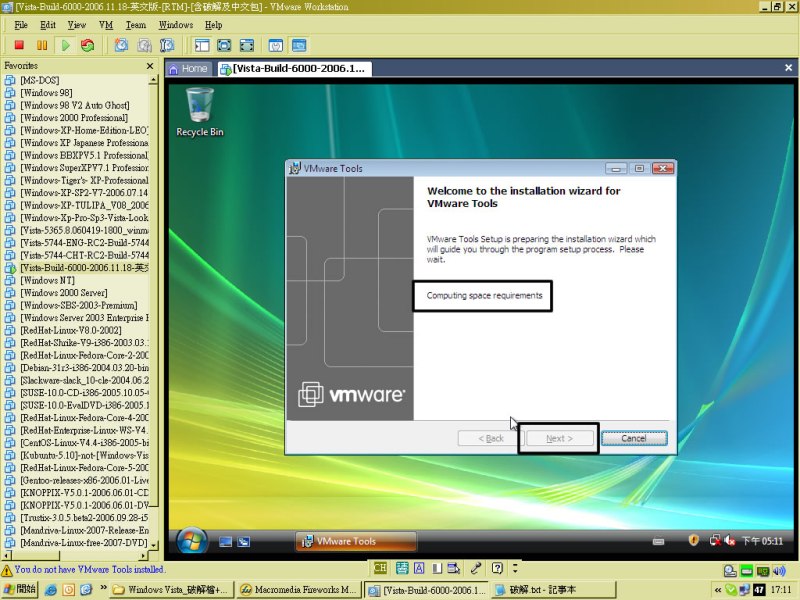Click the Suspend (pause) toolbar icon
The height and width of the screenshot is (600, 800).
(x=42, y=45)
